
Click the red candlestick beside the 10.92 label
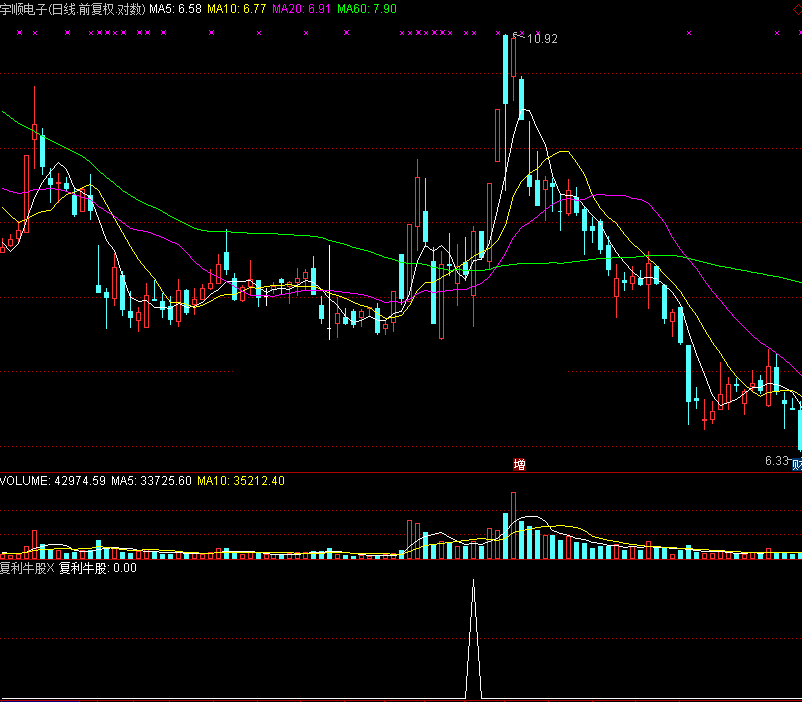coord(514,56)
